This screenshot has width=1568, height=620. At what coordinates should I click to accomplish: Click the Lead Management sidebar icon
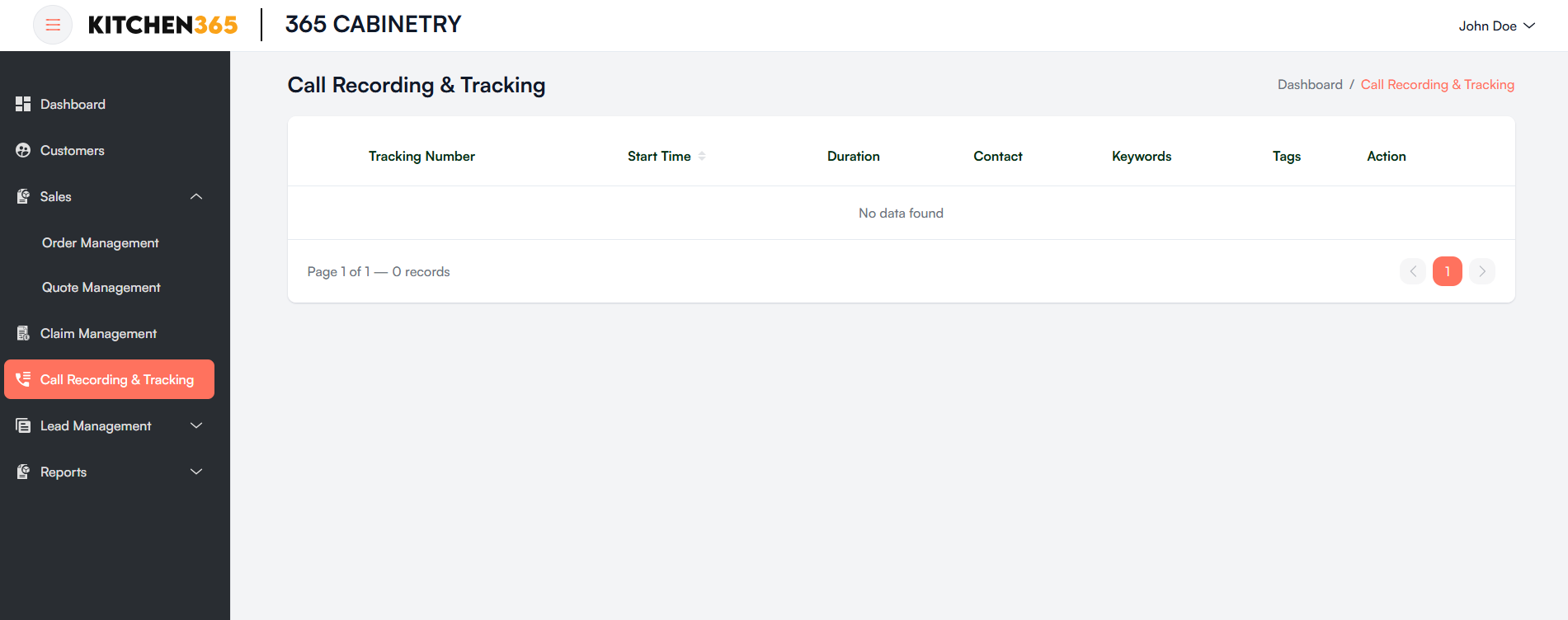click(22, 425)
